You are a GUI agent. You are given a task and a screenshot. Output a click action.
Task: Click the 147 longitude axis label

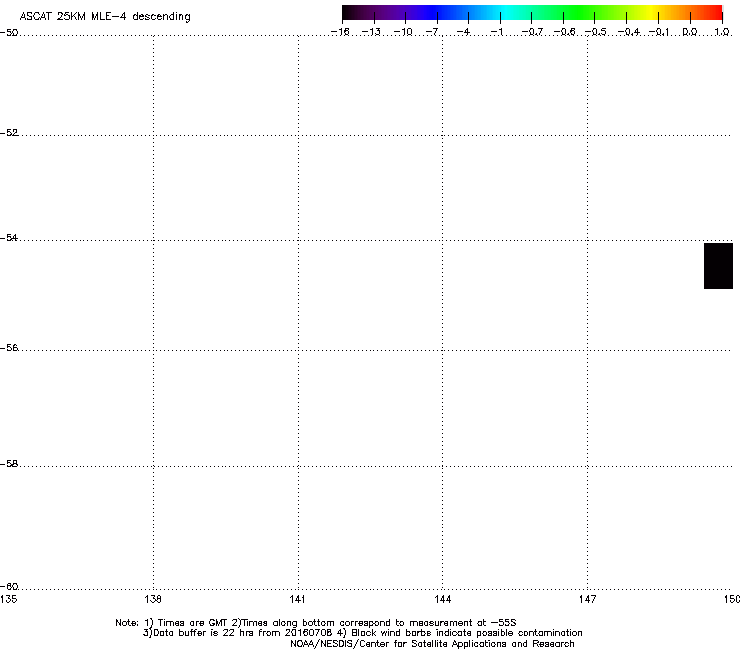coord(587,599)
